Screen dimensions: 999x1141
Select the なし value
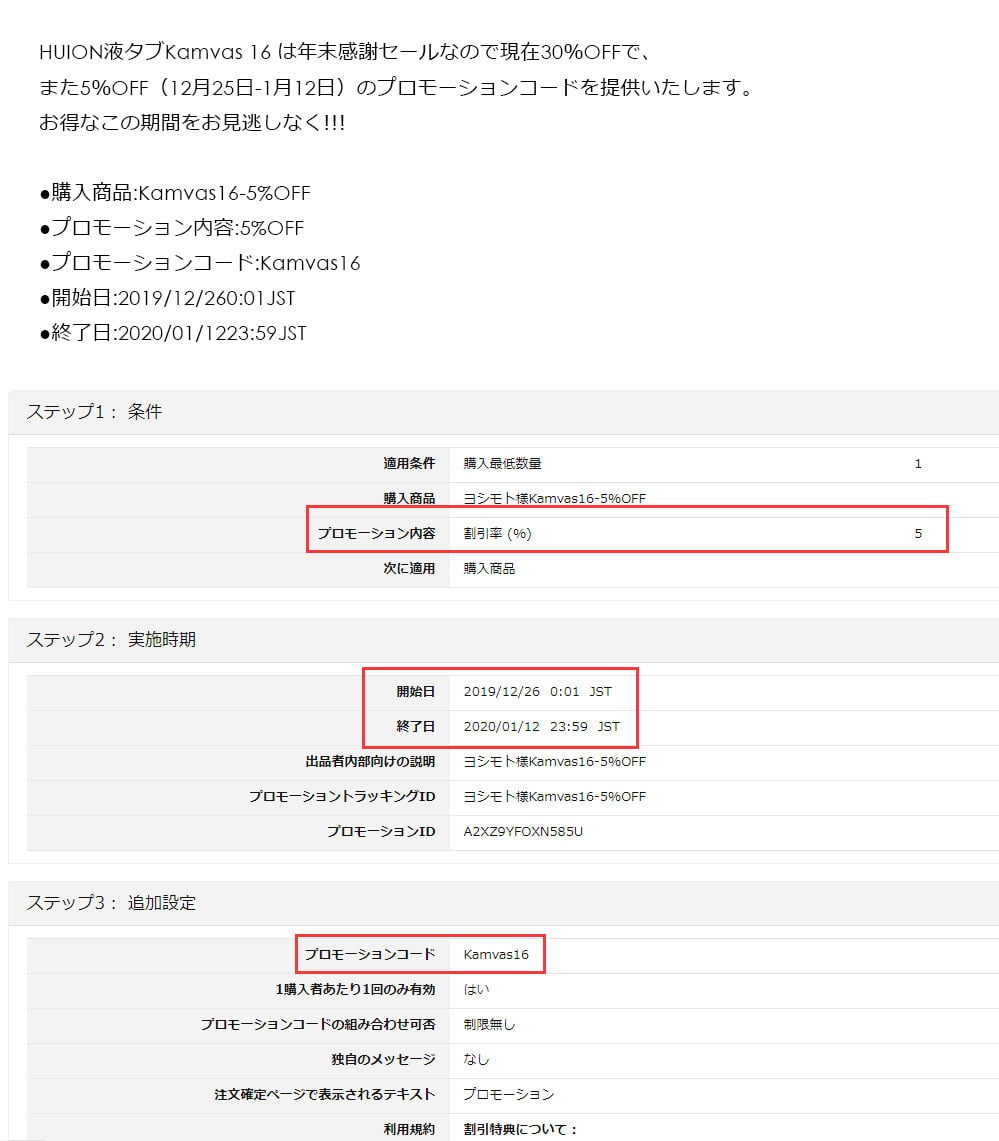477,1059
